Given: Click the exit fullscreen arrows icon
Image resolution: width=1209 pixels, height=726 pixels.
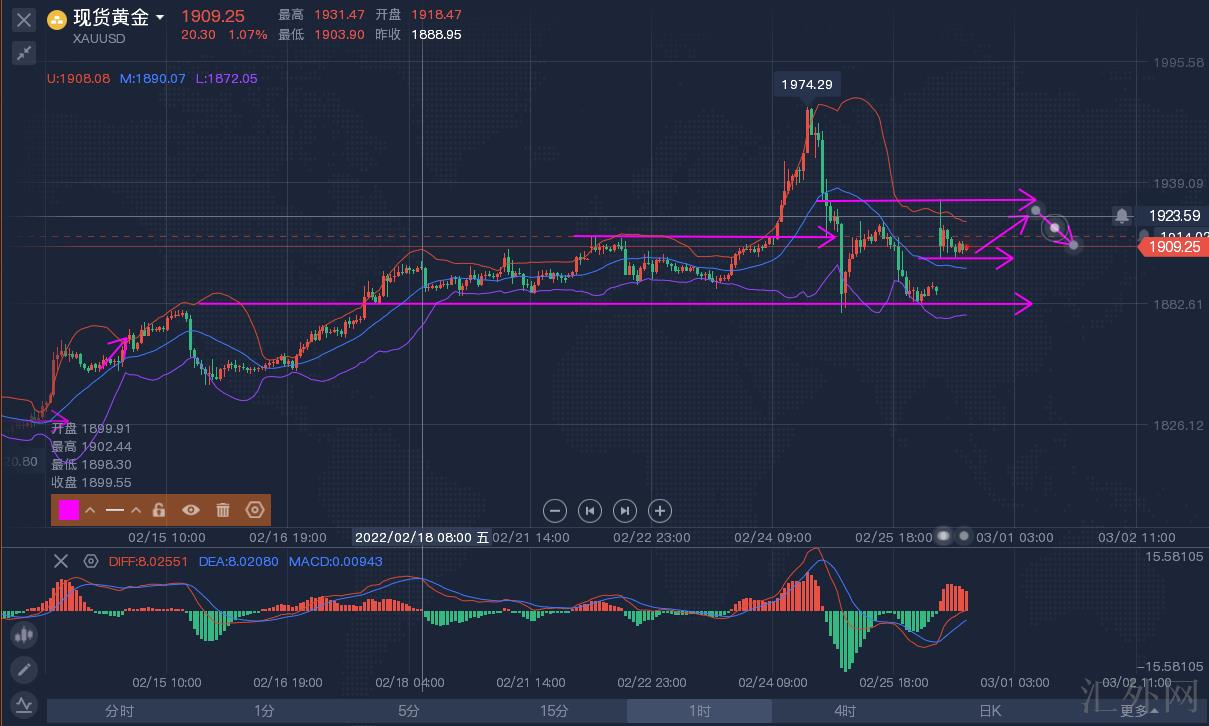Looking at the screenshot, I should 24,53.
